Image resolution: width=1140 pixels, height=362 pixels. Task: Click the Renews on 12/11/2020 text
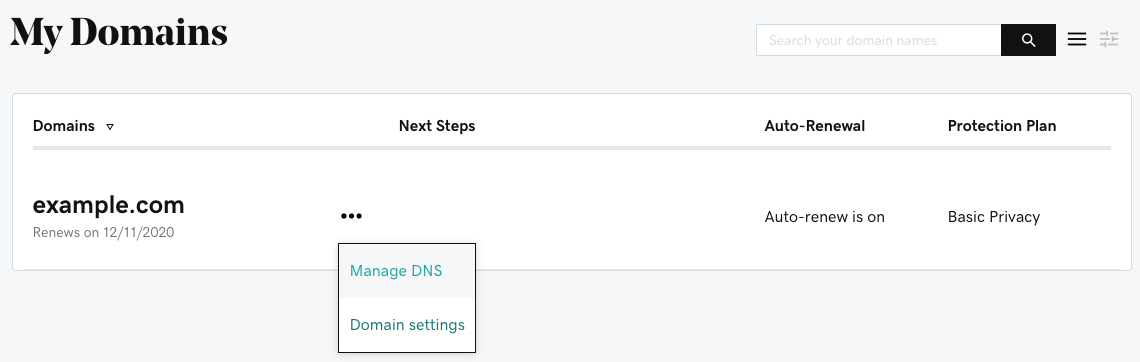point(103,233)
